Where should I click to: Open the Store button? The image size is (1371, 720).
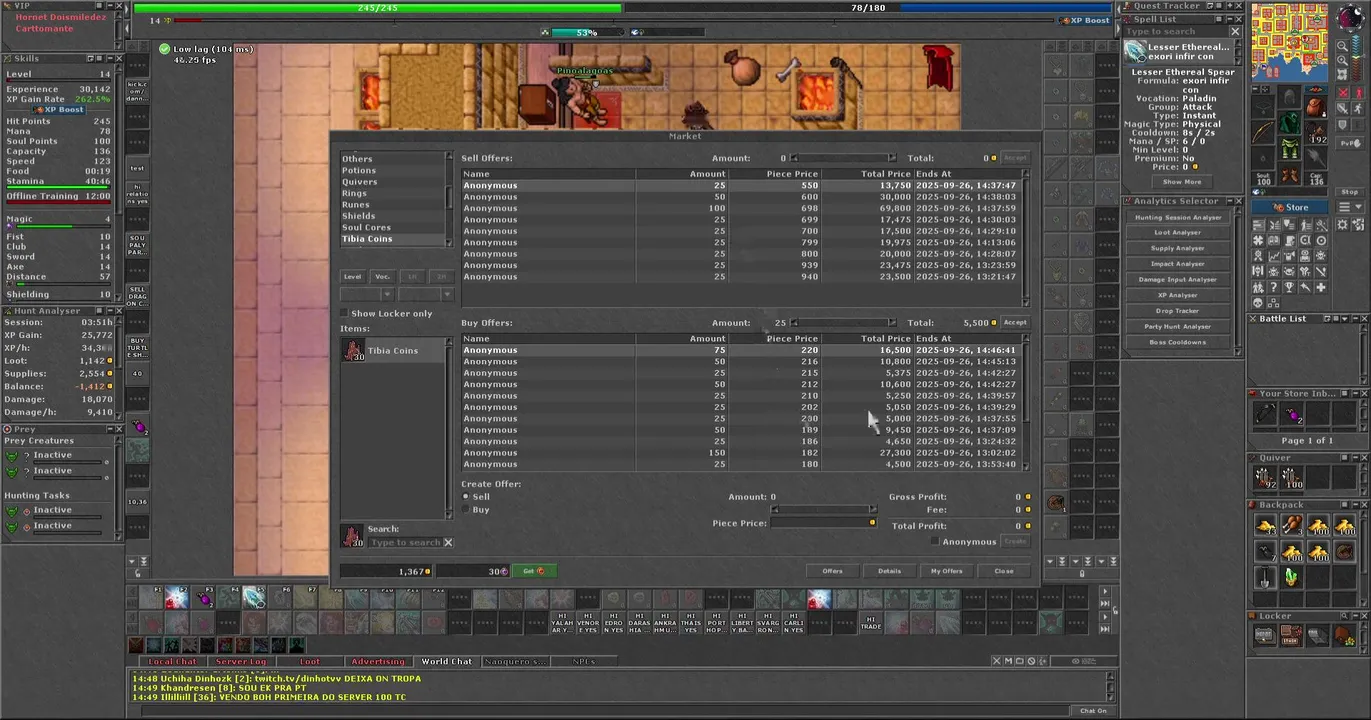[x=1289, y=207]
